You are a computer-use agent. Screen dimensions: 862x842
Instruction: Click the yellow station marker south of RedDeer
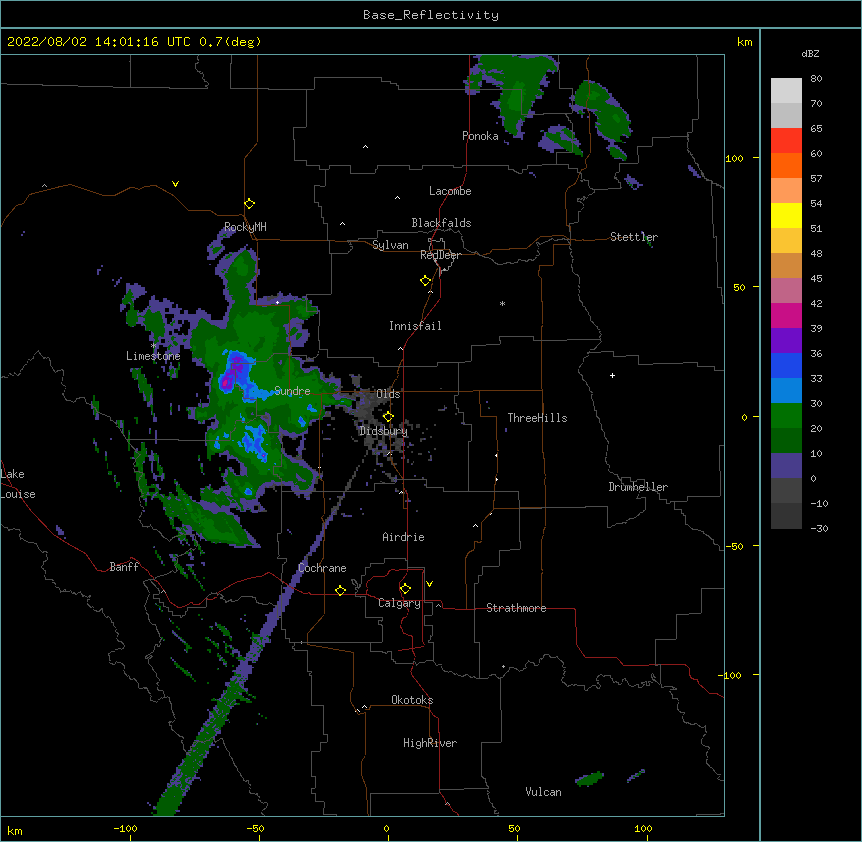(x=426, y=281)
